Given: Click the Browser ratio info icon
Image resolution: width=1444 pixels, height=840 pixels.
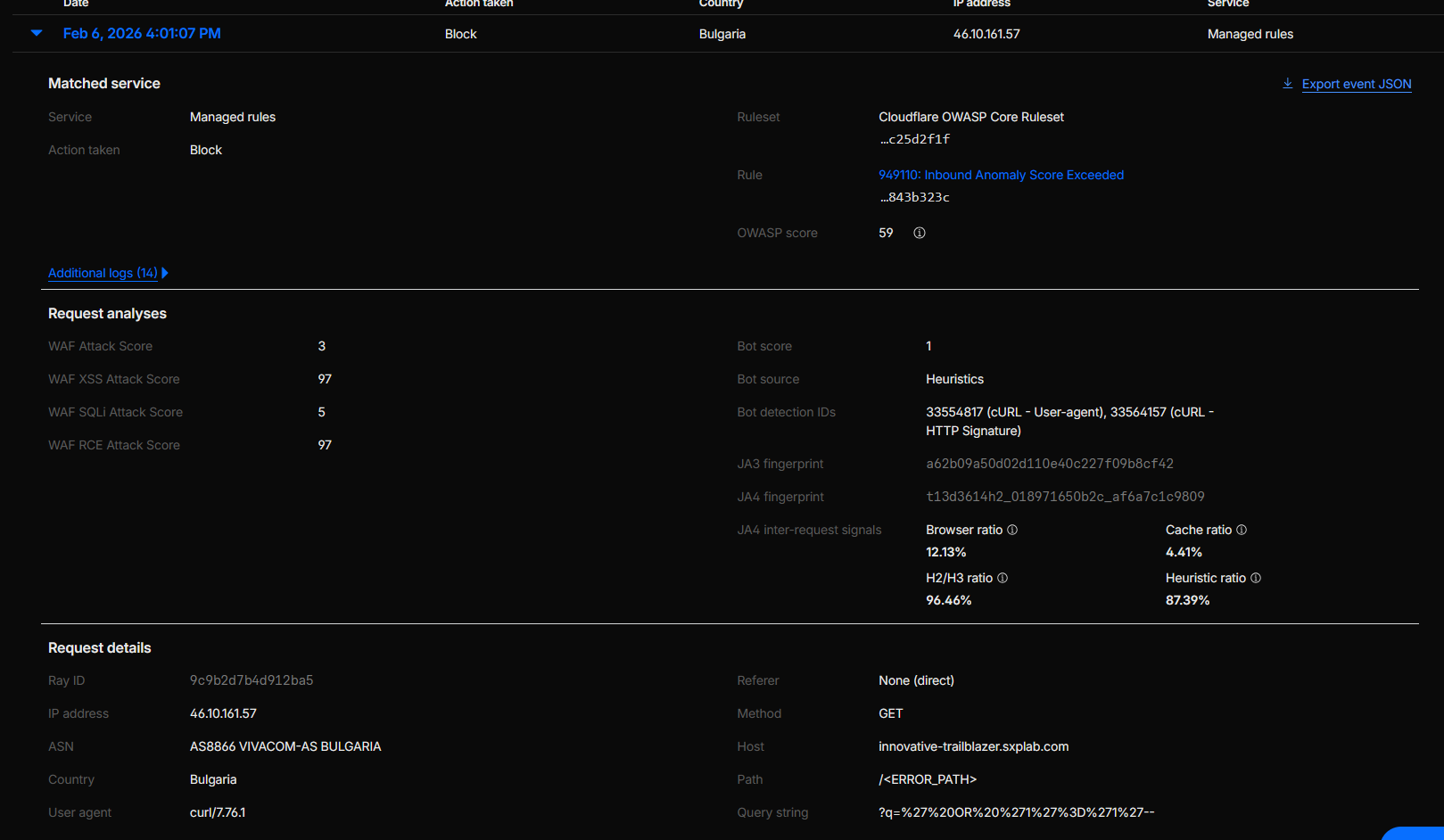Looking at the screenshot, I should point(1012,529).
